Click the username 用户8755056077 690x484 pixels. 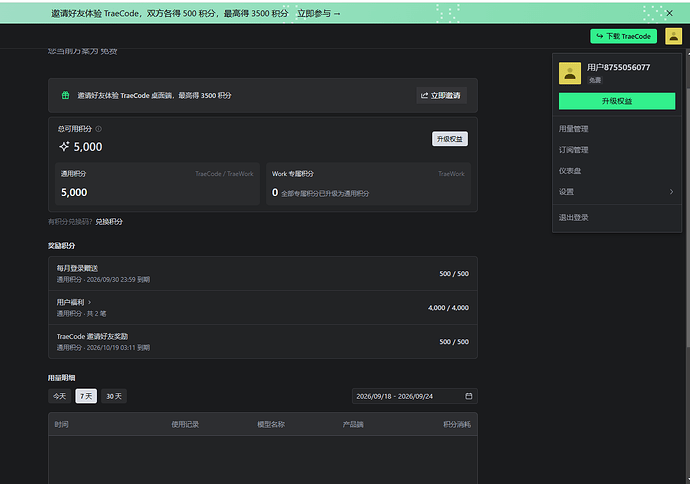point(618,67)
